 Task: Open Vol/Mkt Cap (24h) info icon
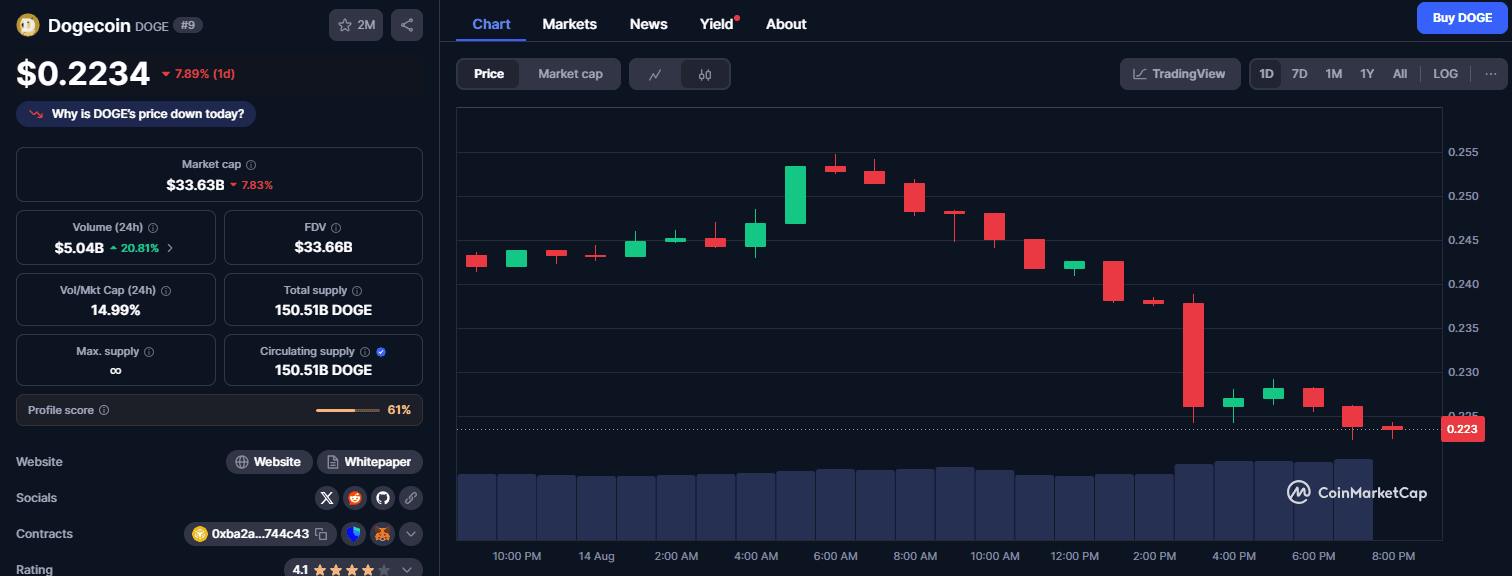point(166,291)
